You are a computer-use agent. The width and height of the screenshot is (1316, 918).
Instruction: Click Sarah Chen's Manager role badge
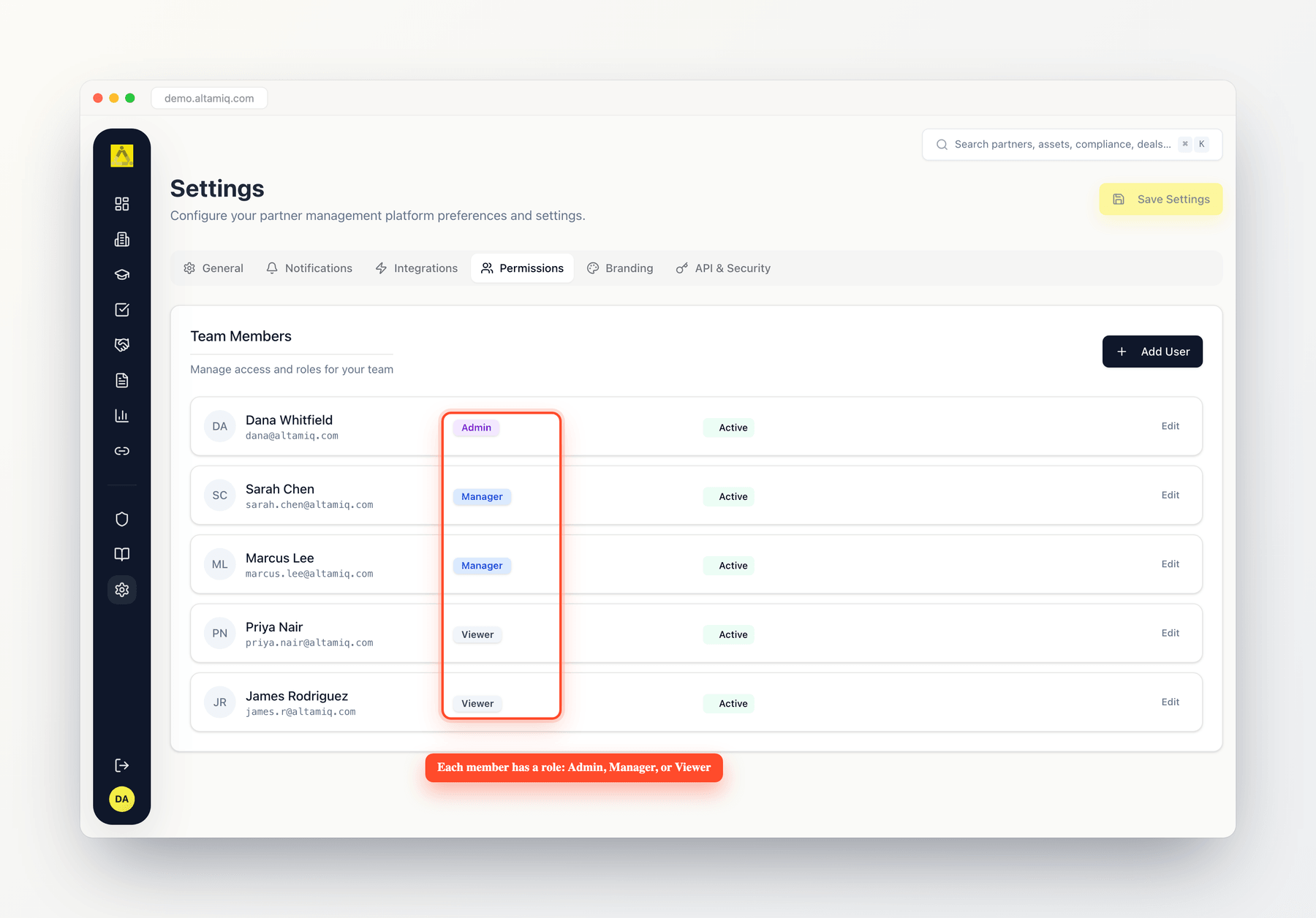click(x=482, y=497)
